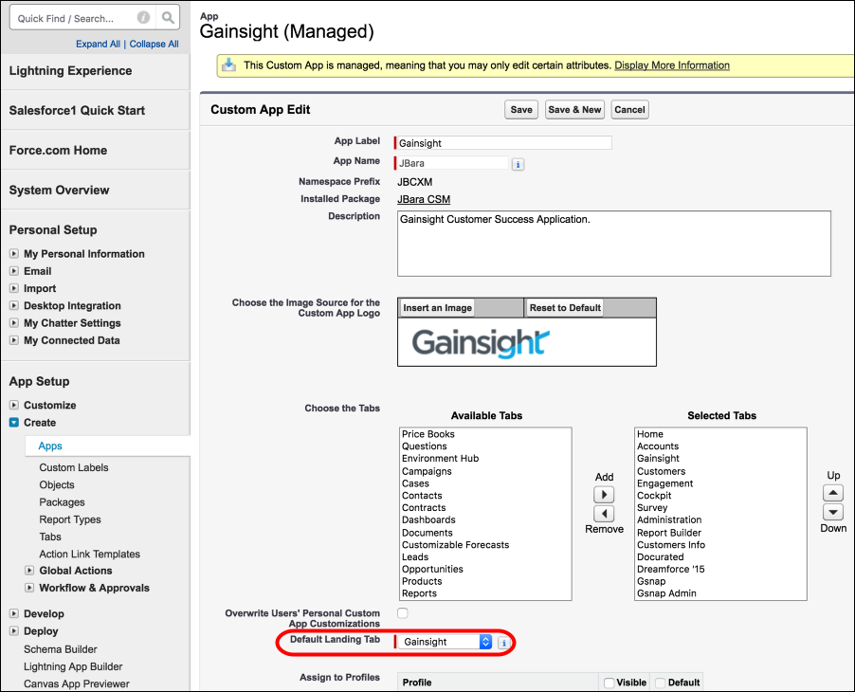Collapse the Create section
Image resolution: width=855 pixels, height=692 pixels.
point(14,423)
